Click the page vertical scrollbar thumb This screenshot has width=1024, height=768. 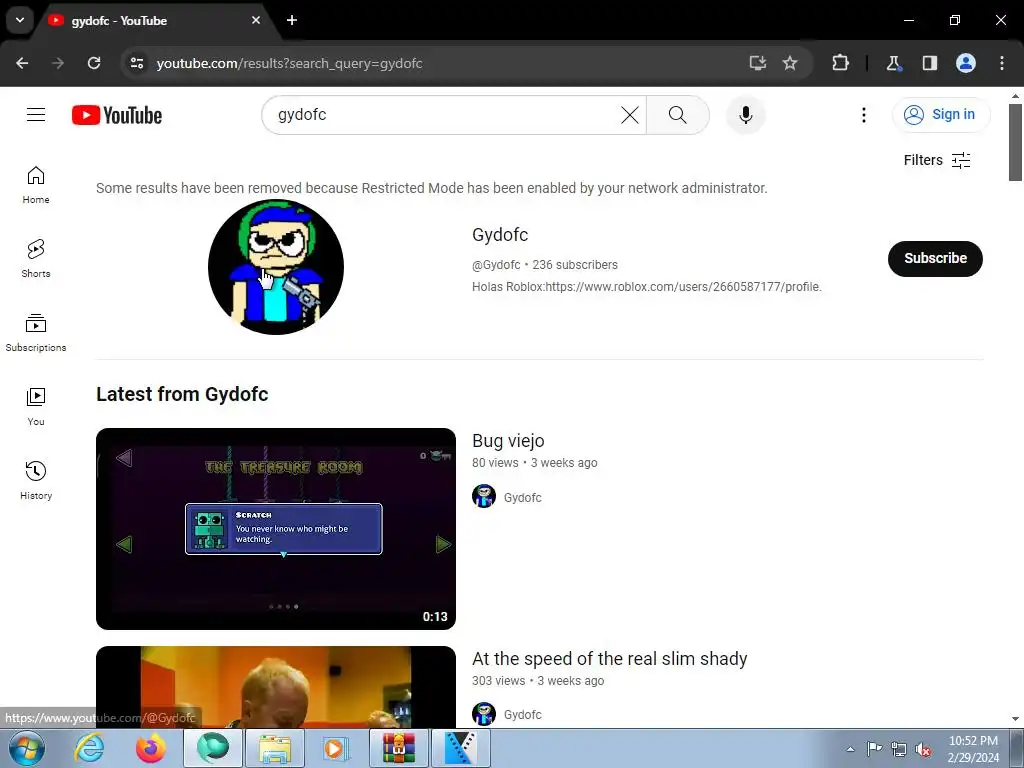(x=1015, y=142)
